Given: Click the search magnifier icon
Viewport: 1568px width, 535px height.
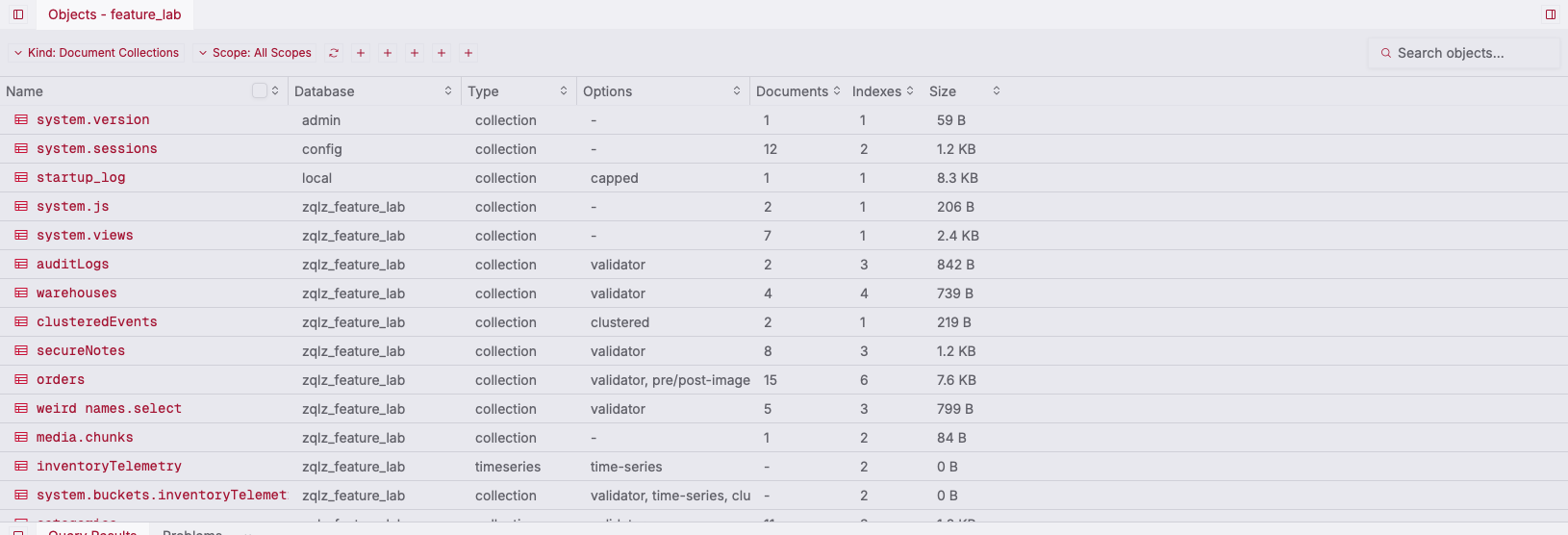Looking at the screenshot, I should 1386,53.
